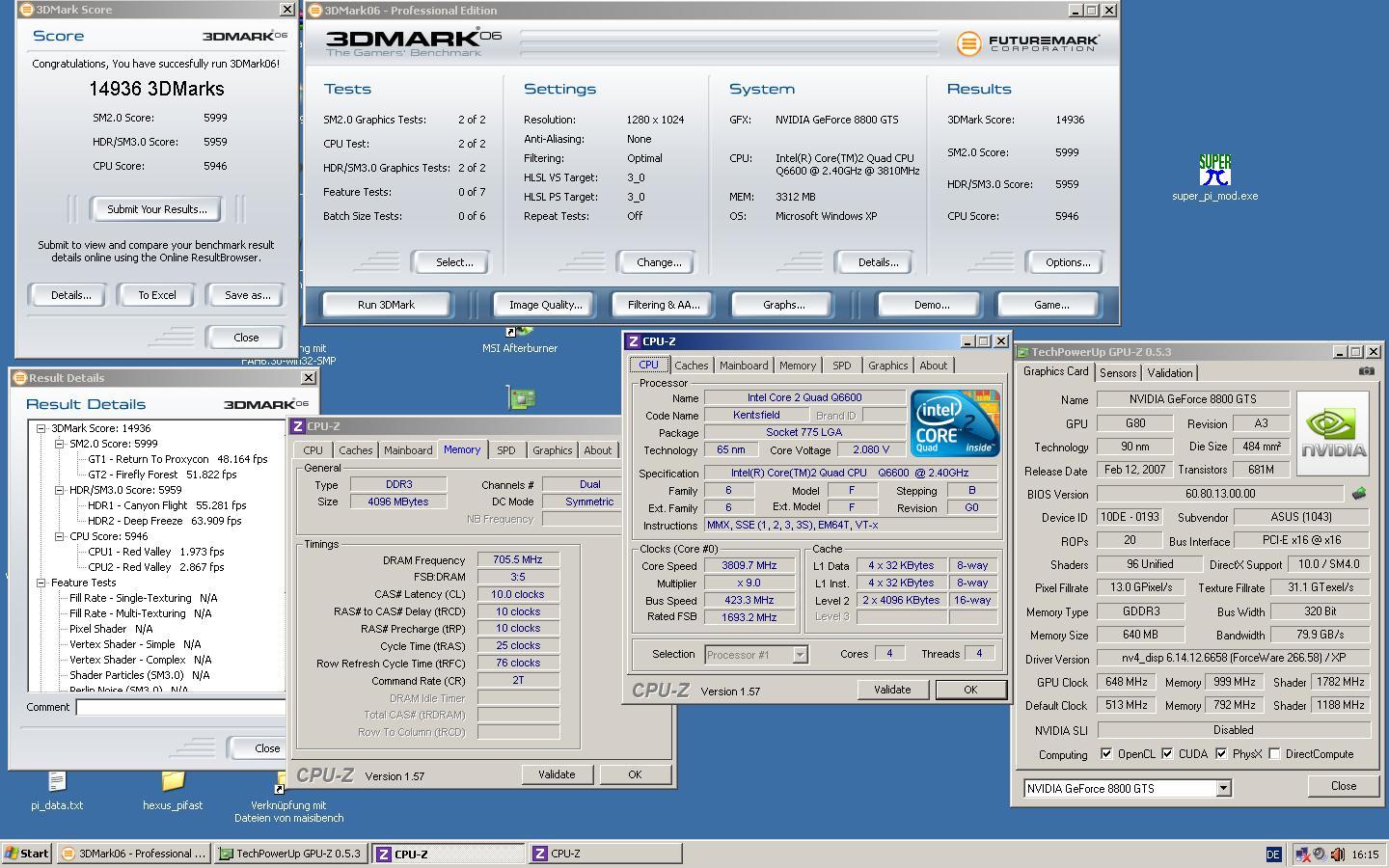Toggle OpenCL checkbox in GPU-Z
The width and height of the screenshot is (1389, 868).
click(x=1106, y=754)
